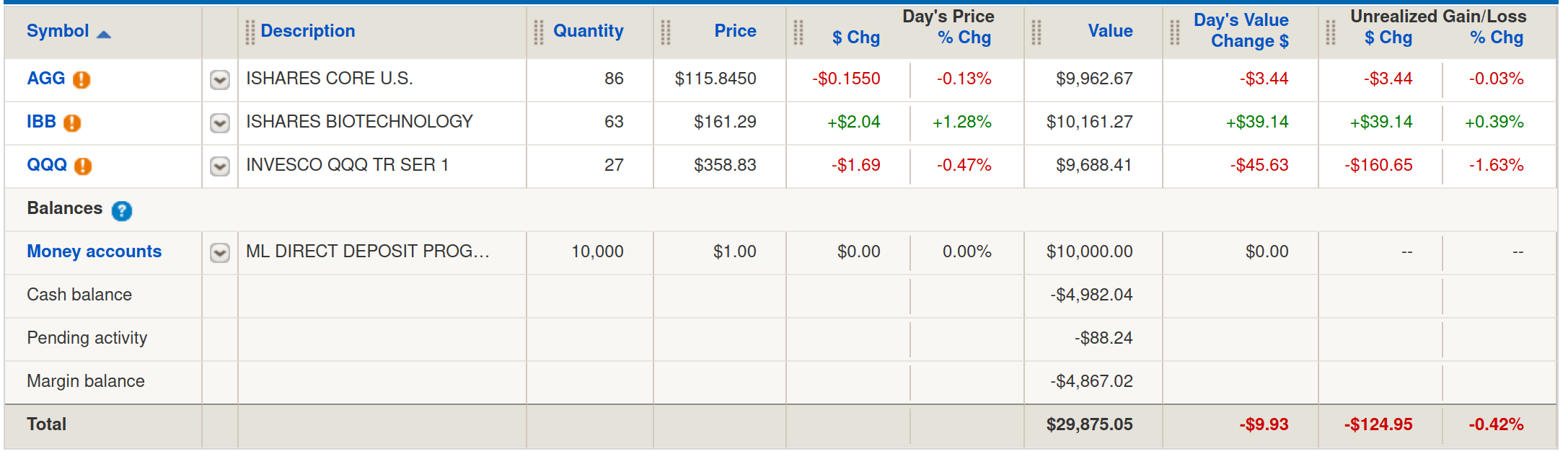
Task: Open the Money accounts row dropdown arrow
Action: pyautogui.click(x=220, y=253)
